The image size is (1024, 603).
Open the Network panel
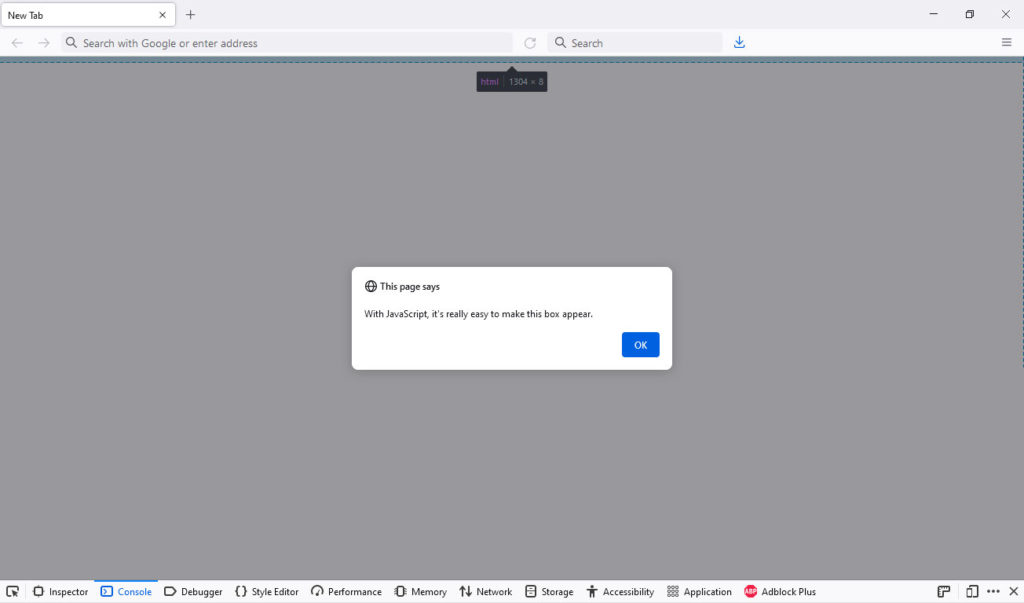(x=485, y=591)
